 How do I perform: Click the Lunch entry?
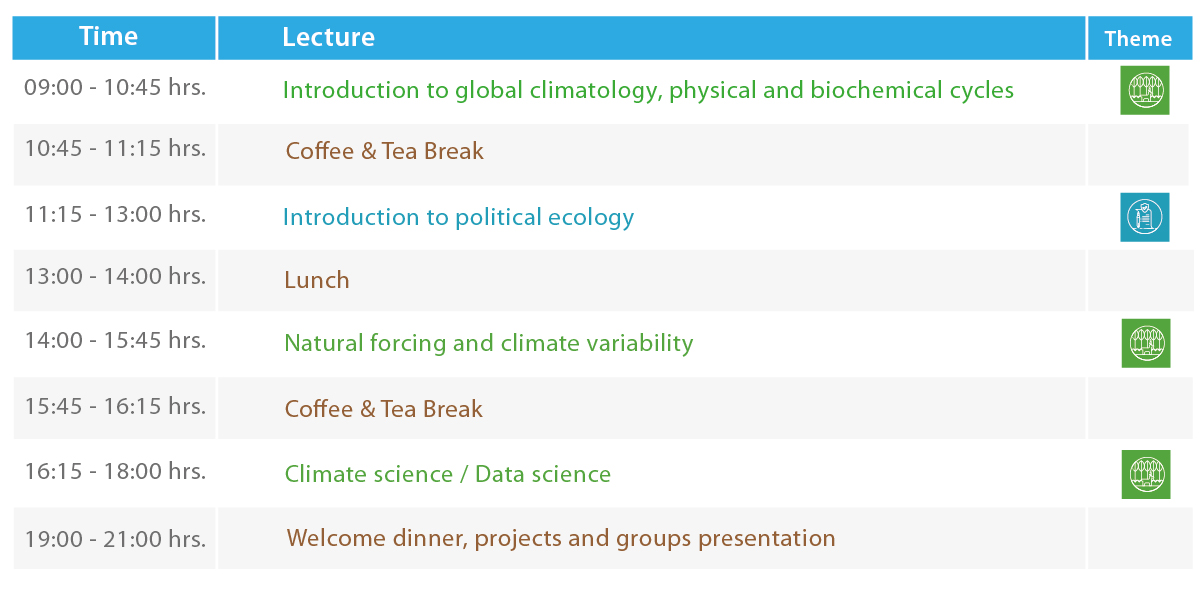pos(317,280)
